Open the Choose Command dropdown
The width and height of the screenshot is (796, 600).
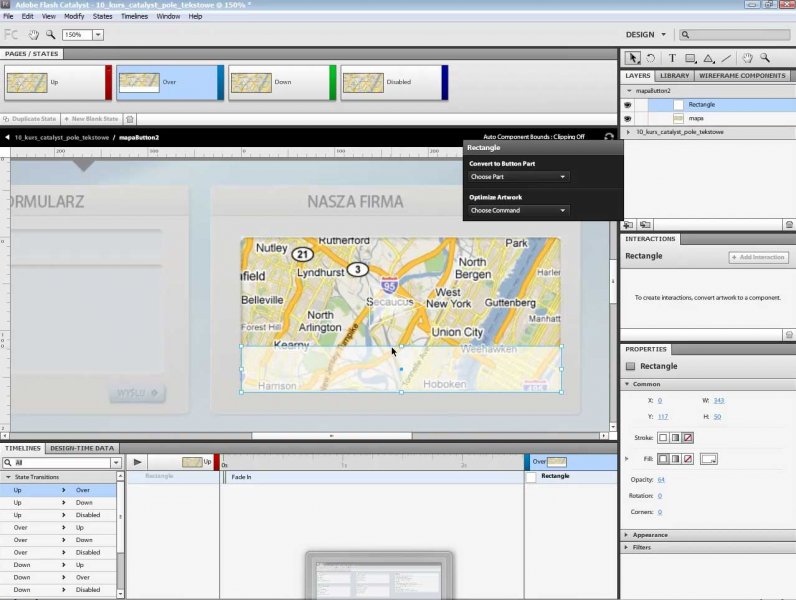tap(518, 211)
